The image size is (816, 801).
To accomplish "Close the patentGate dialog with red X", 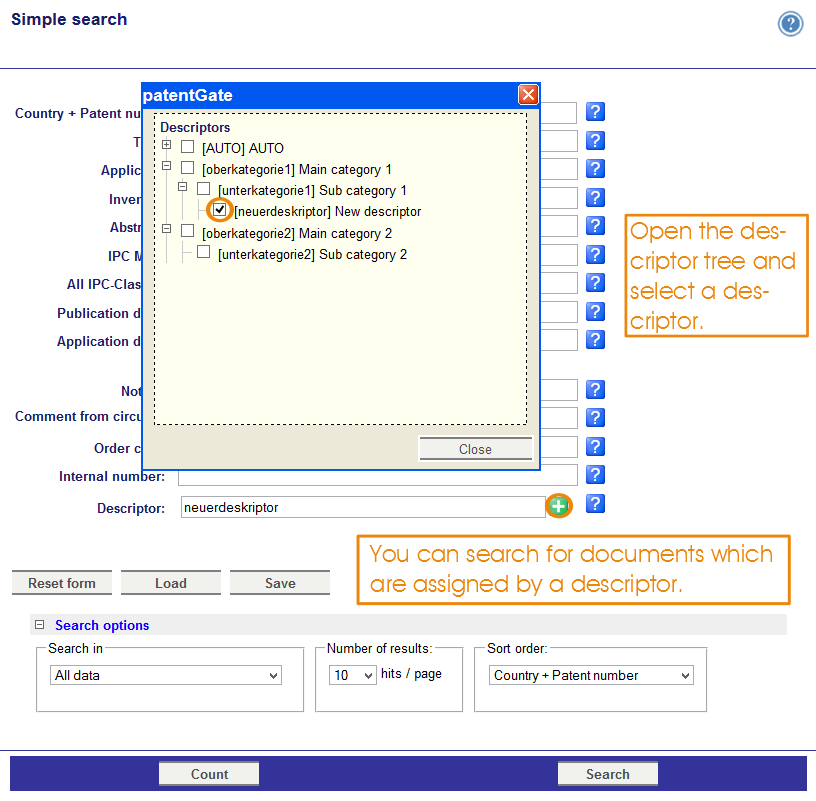I will [528, 95].
